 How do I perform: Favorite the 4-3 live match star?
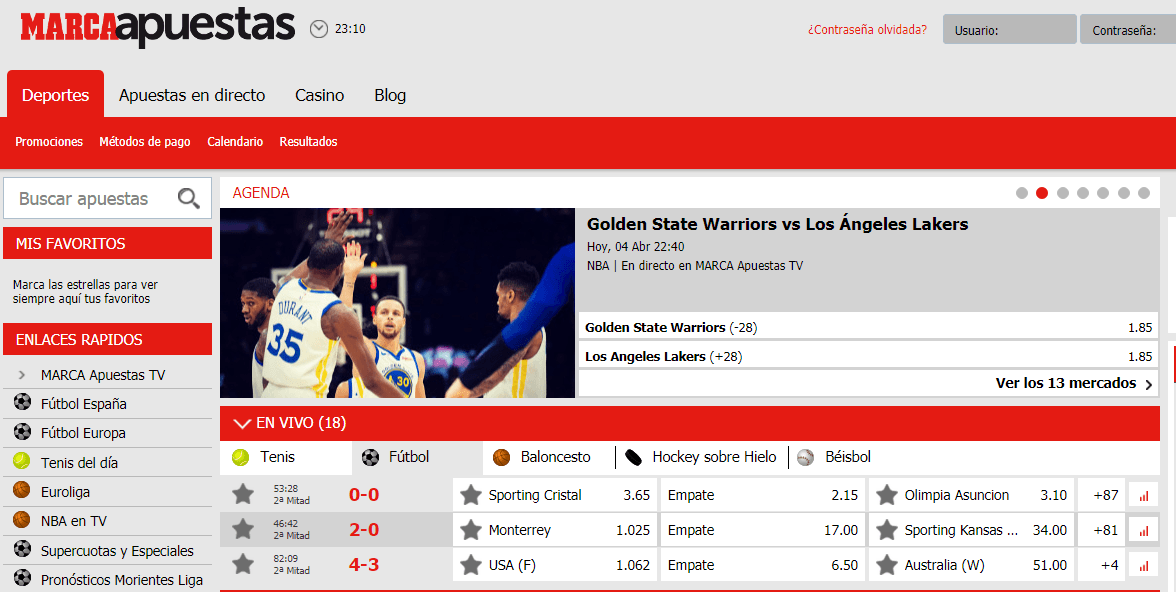point(243,563)
